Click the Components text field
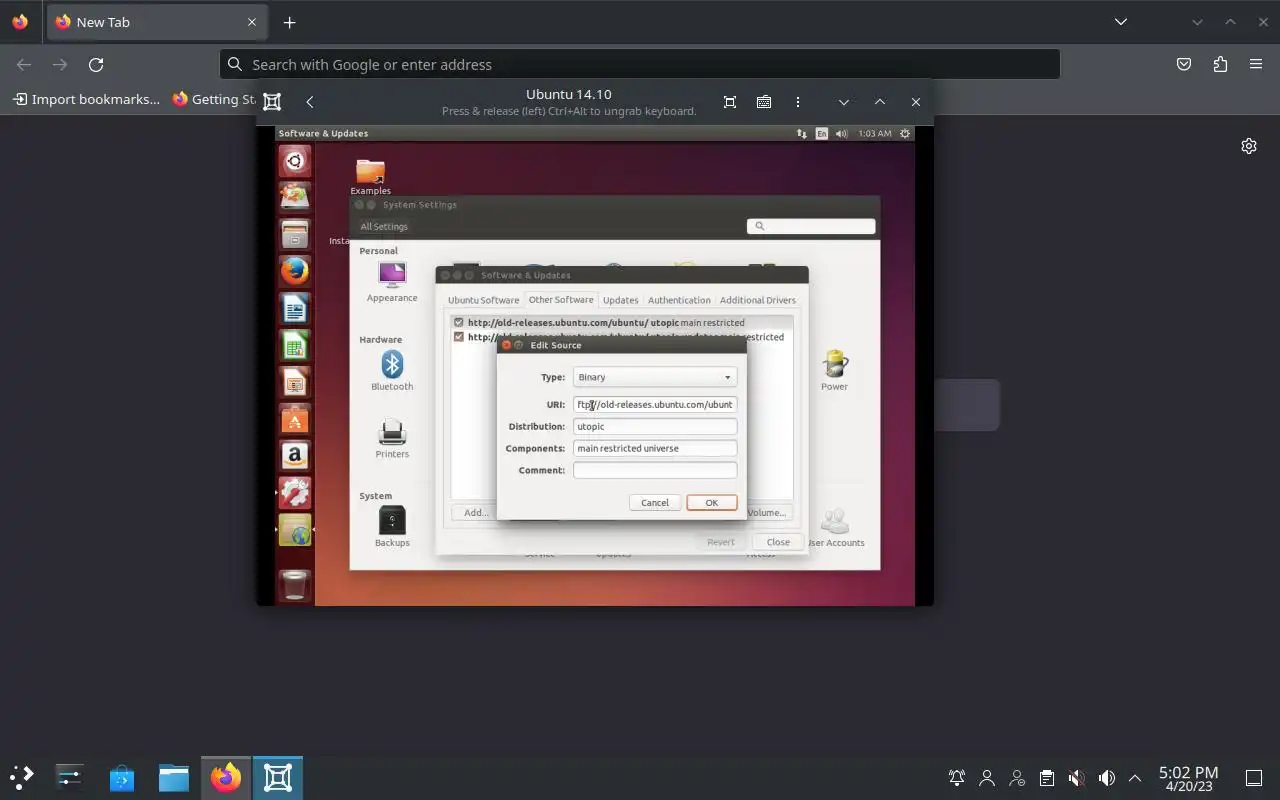Screen dimensions: 1280x800 click(x=655, y=449)
